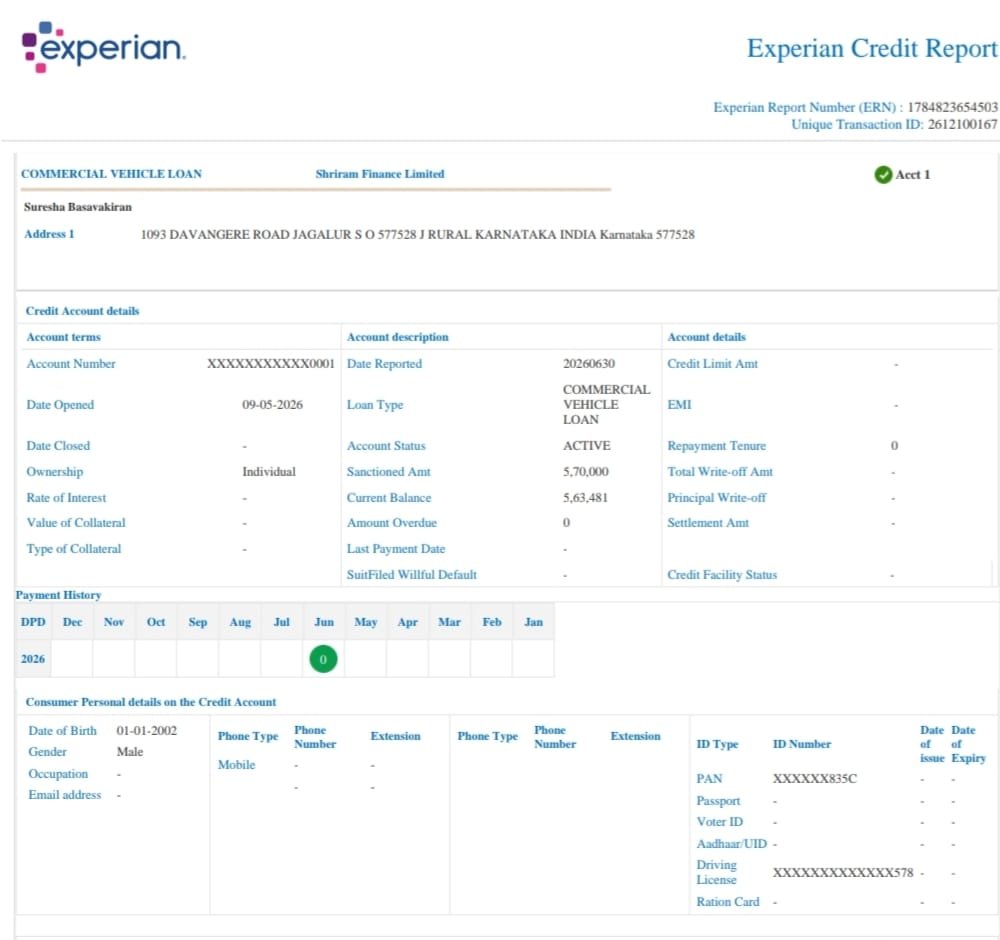Select the ERN number 1784823654503
The image size is (1000, 940).
[952, 106]
